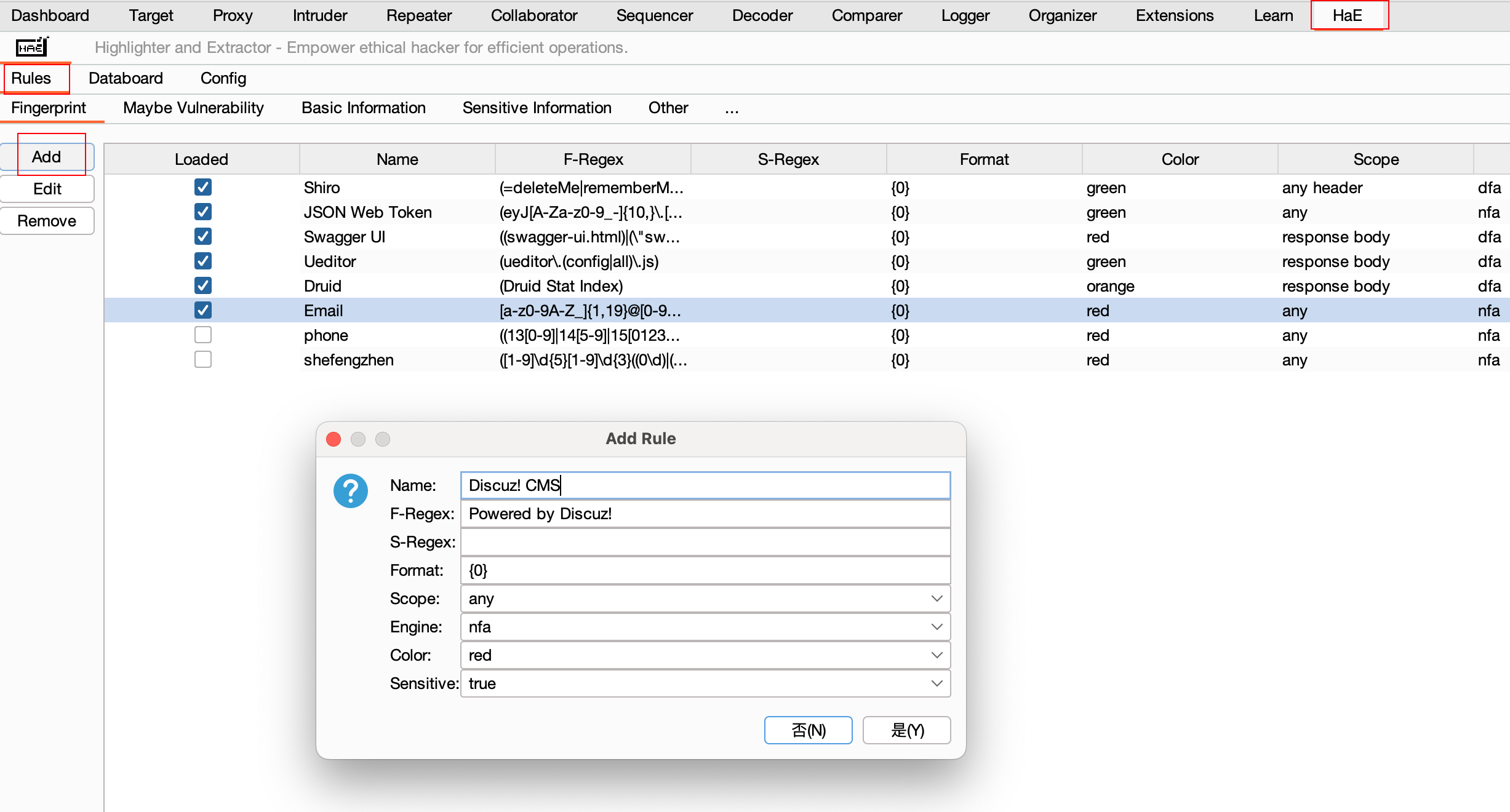Expand the Sensitive true dropdown

coord(705,683)
